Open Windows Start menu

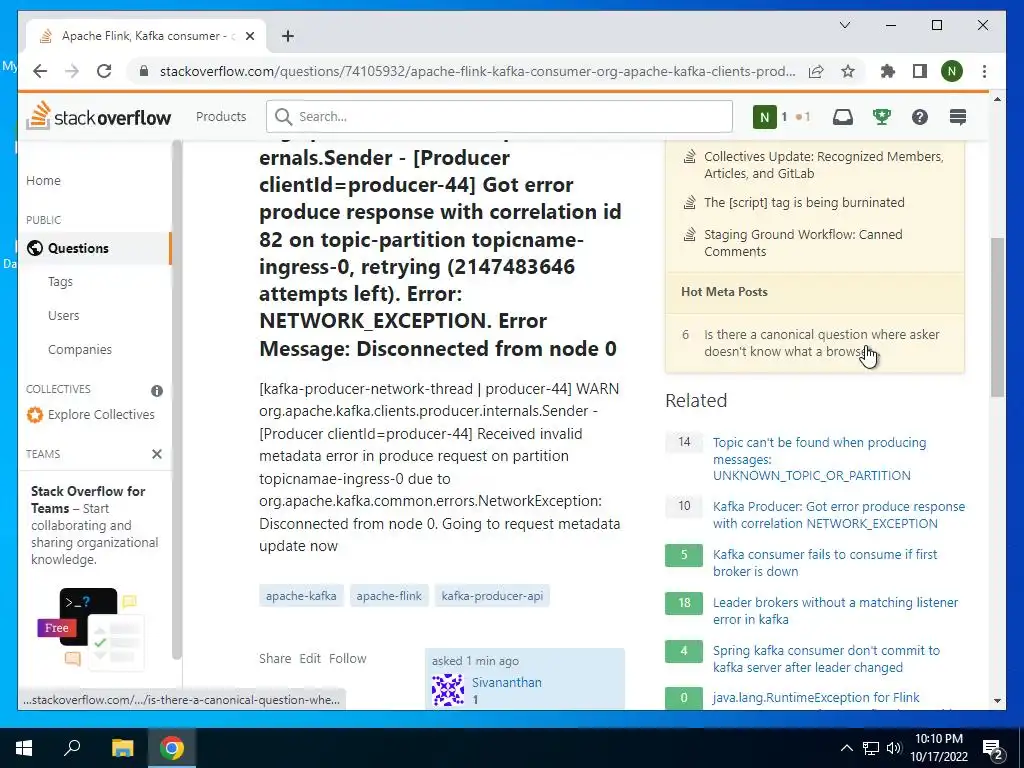pyautogui.click(x=24, y=748)
